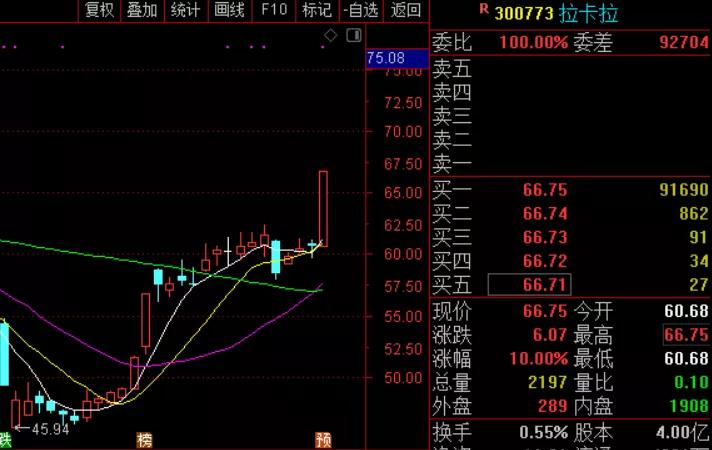Click 委差 value 92704
Screen dimensions: 712x450
[x=683, y=43]
